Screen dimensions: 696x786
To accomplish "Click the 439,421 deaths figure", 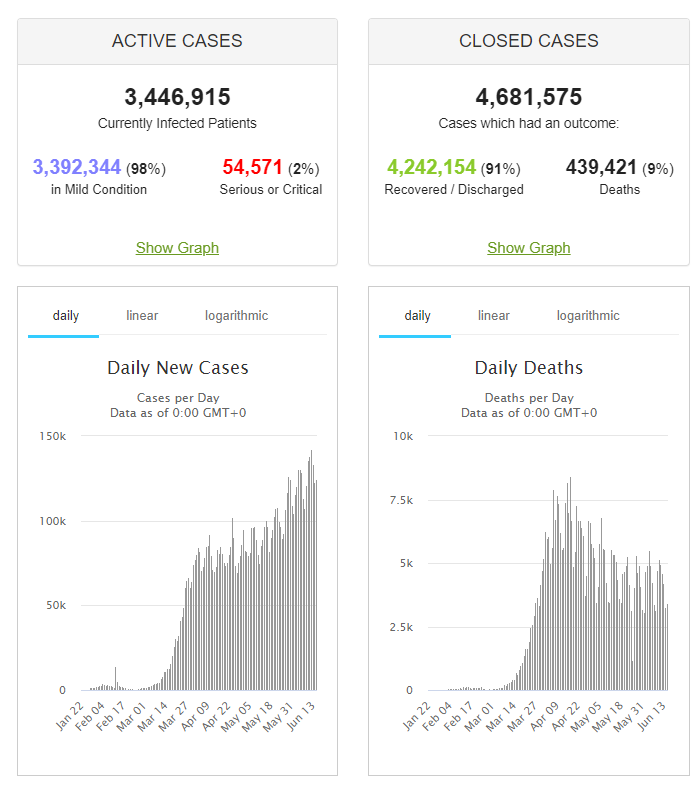I will 602,167.
